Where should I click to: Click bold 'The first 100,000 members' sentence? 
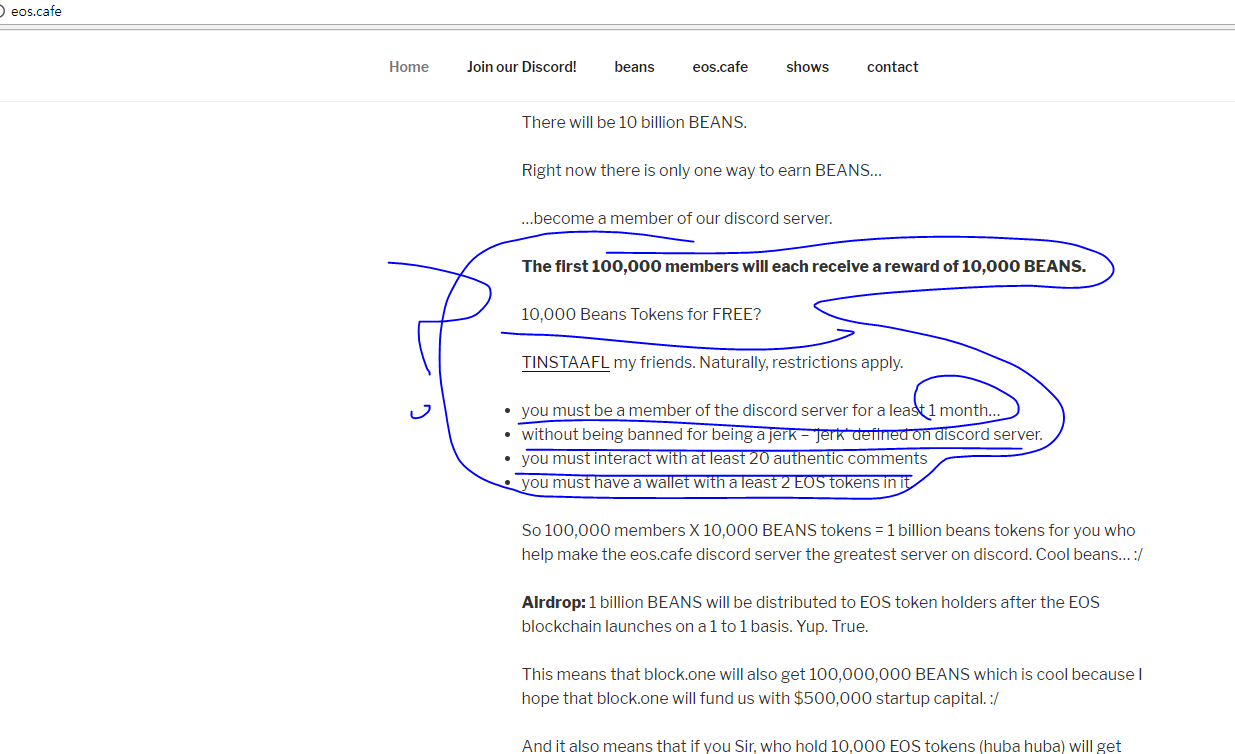coord(803,266)
